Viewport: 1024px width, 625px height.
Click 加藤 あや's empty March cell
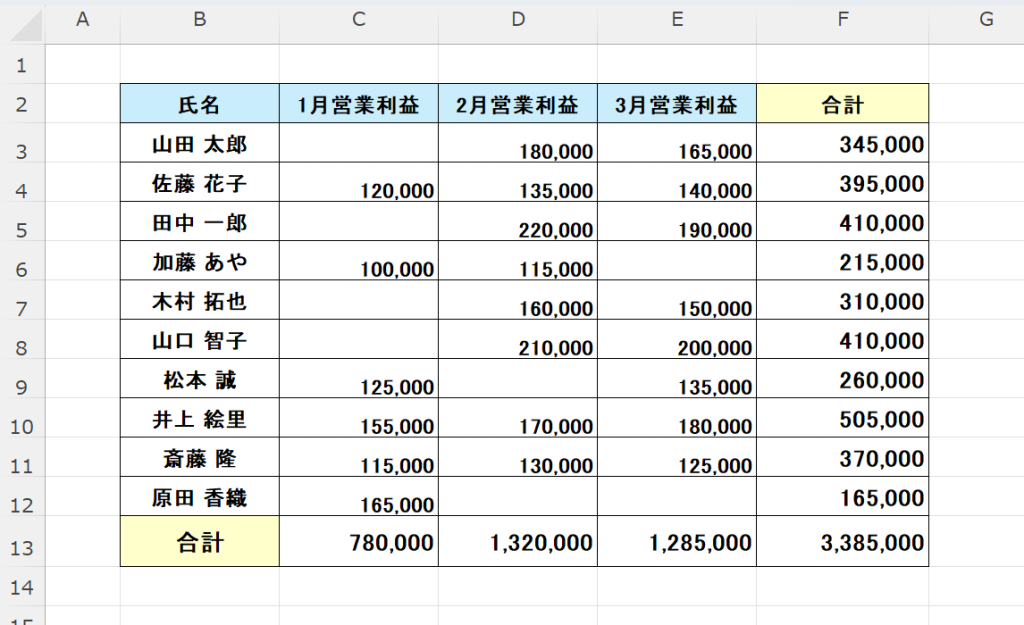677,262
